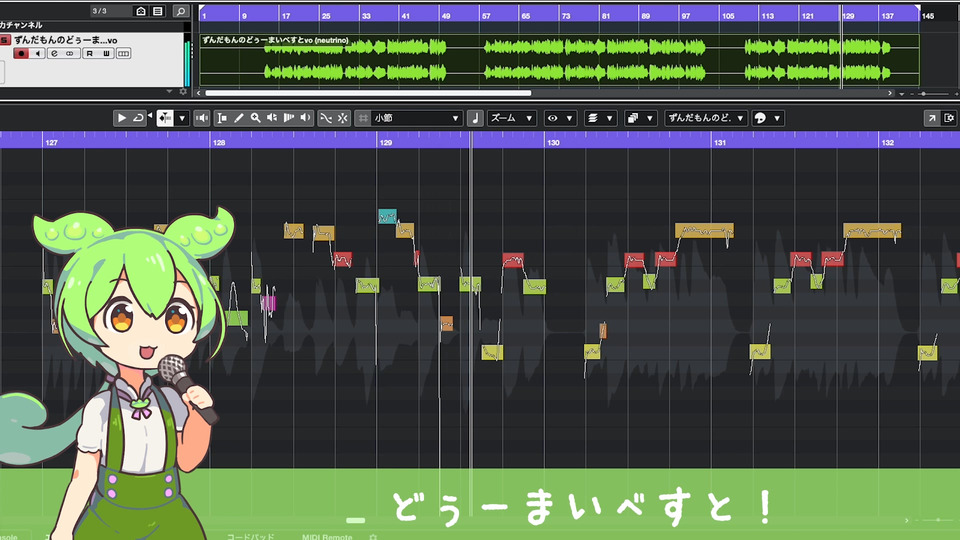The width and height of the screenshot is (960, 540).
Task: Click the color palette icon
Action: (x=760, y=118)
